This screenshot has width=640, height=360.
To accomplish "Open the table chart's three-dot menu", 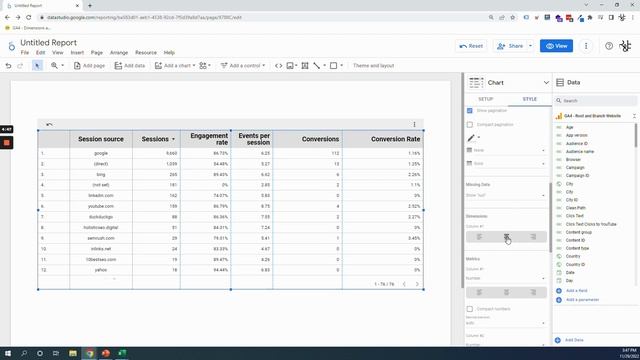I will pos(414,124).
